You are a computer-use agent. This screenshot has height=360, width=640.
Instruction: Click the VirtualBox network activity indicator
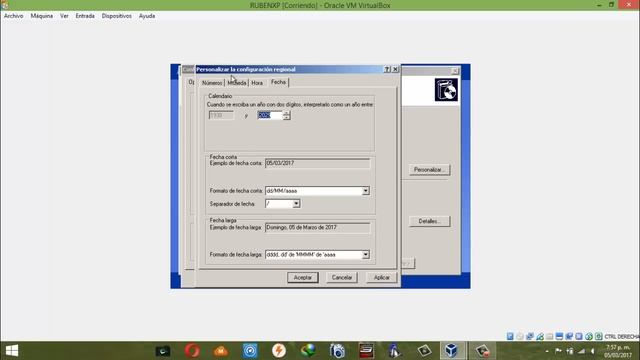tap(530, 336)
